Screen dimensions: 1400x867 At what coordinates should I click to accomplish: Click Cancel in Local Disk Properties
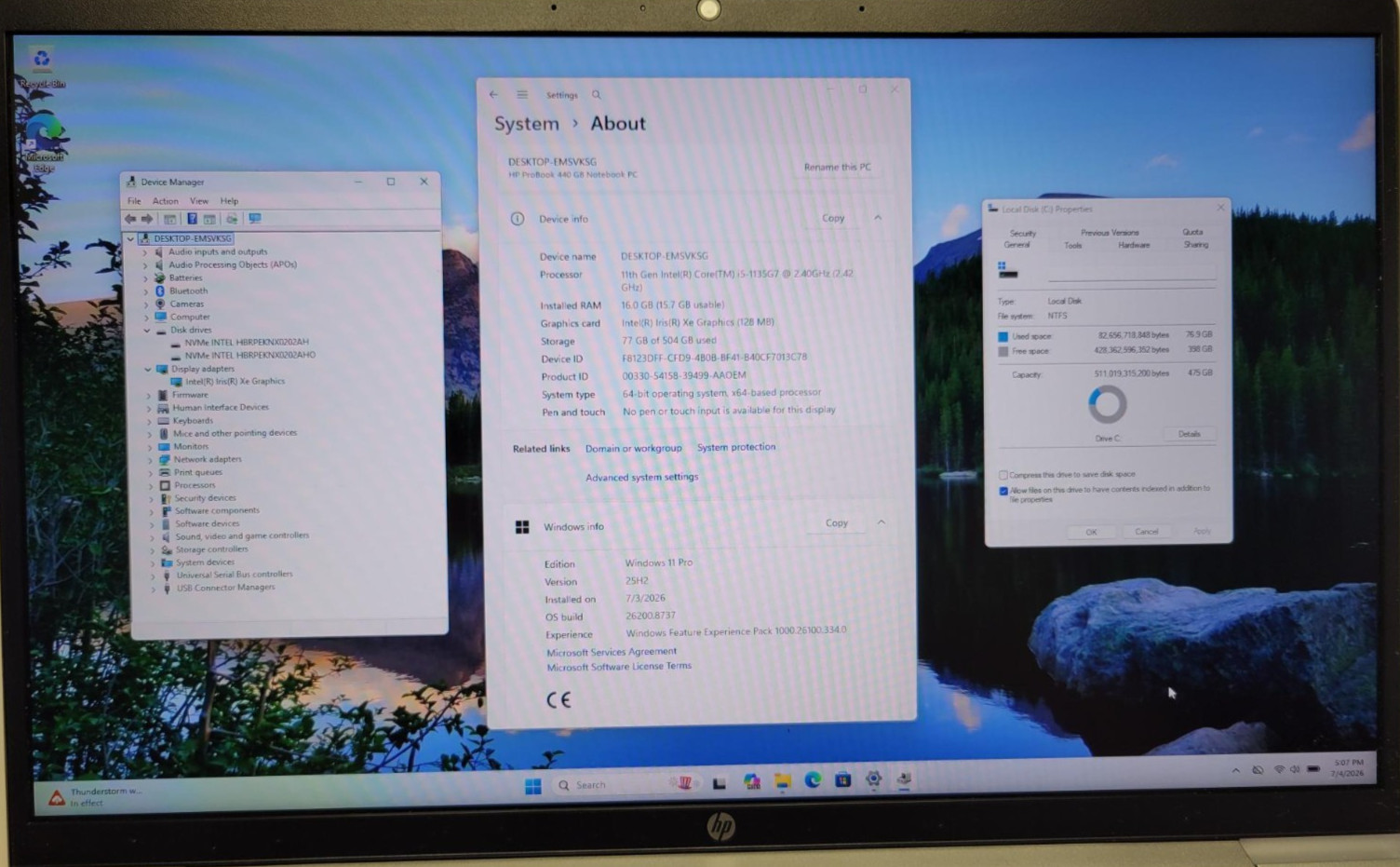[1146, 532]
